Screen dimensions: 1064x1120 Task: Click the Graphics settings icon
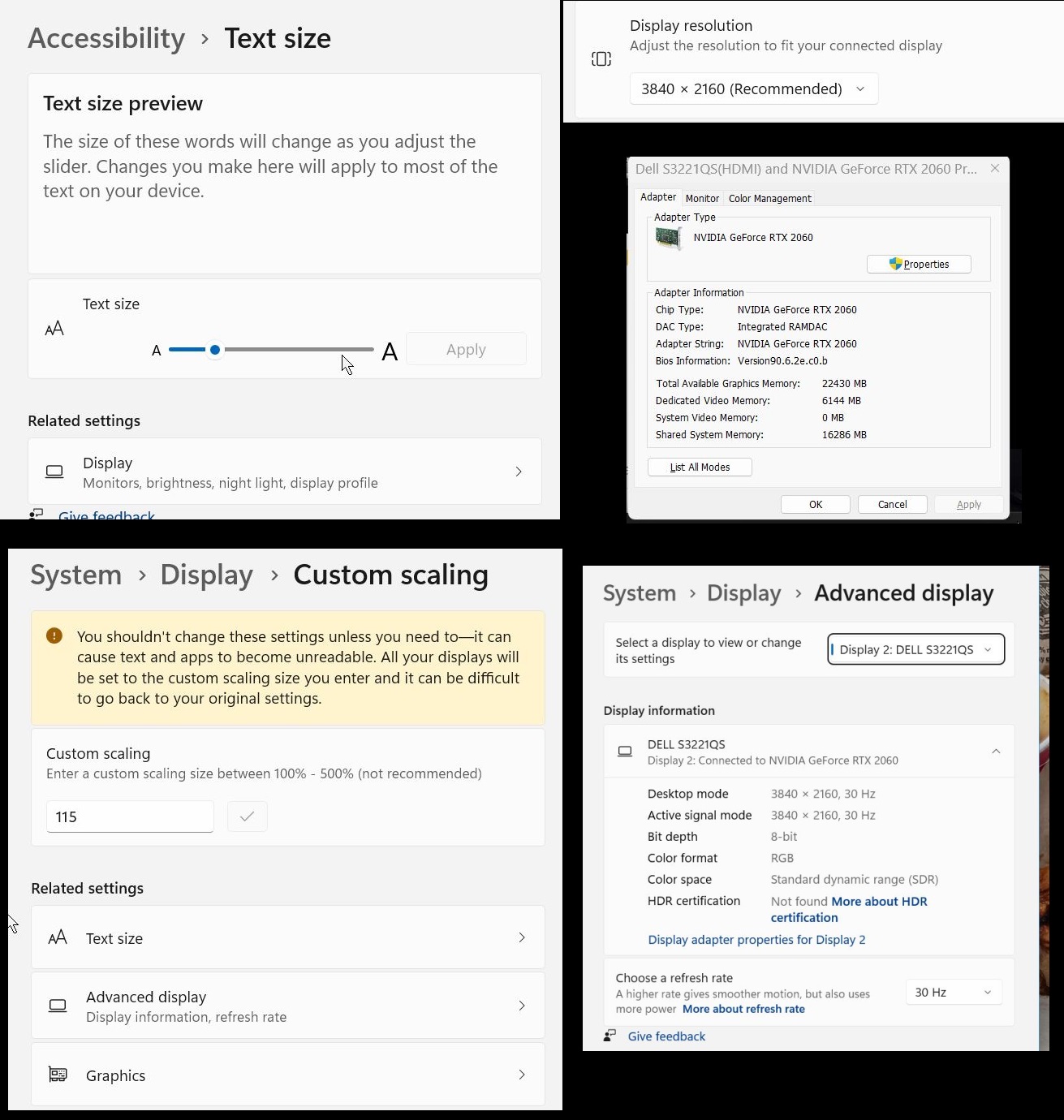click(57, 1075)
